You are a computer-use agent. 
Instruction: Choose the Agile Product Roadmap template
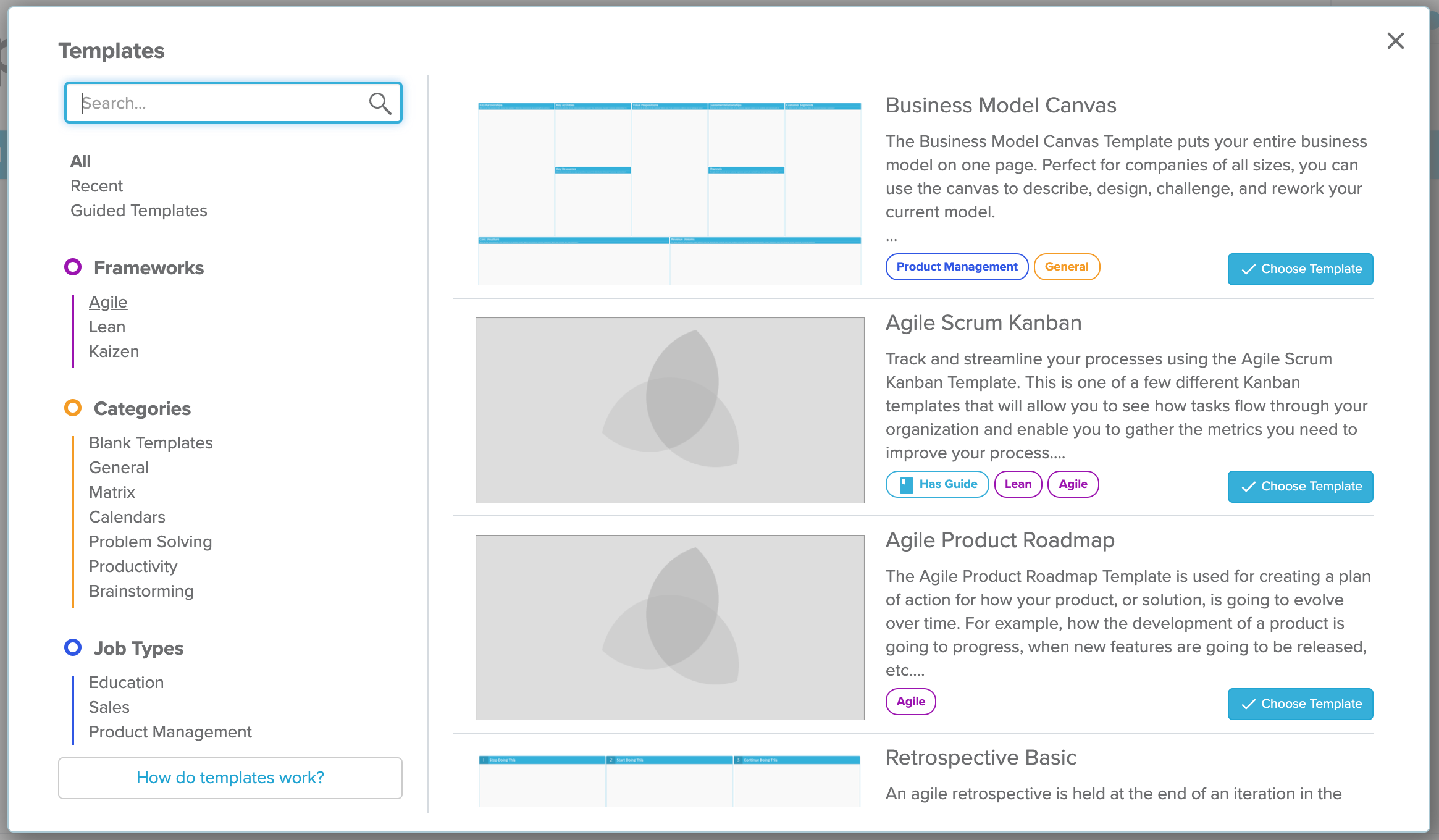click(1300, 703)
